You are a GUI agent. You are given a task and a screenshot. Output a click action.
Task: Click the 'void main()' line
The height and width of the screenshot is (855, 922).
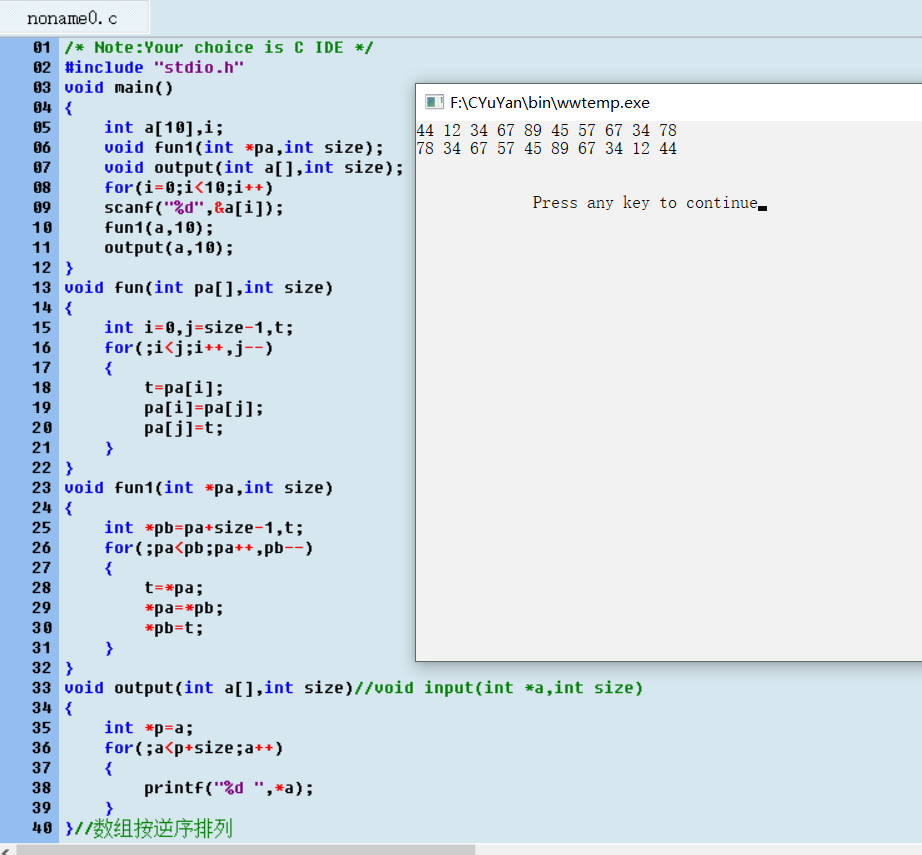point(119,88)
